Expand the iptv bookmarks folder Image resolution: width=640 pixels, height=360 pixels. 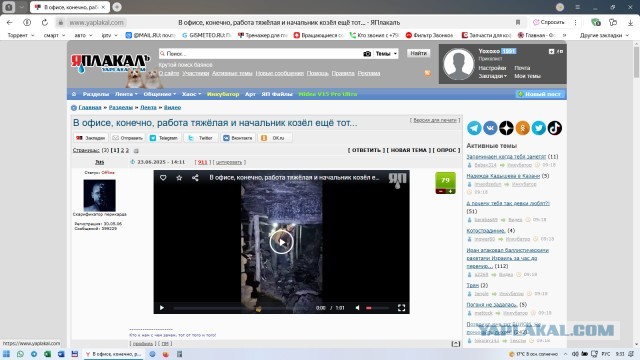(109, 35)
